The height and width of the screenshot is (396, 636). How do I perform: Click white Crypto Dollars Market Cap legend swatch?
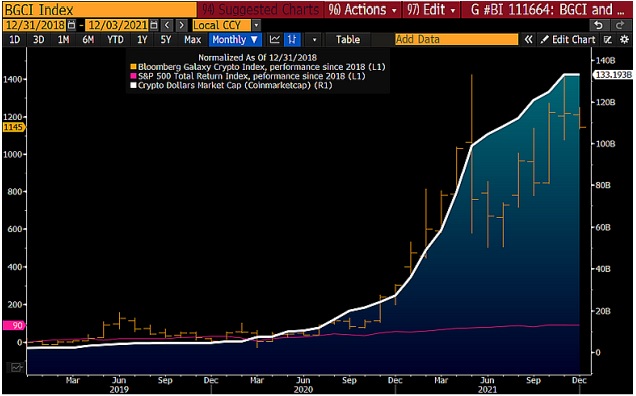click(133, 85)
